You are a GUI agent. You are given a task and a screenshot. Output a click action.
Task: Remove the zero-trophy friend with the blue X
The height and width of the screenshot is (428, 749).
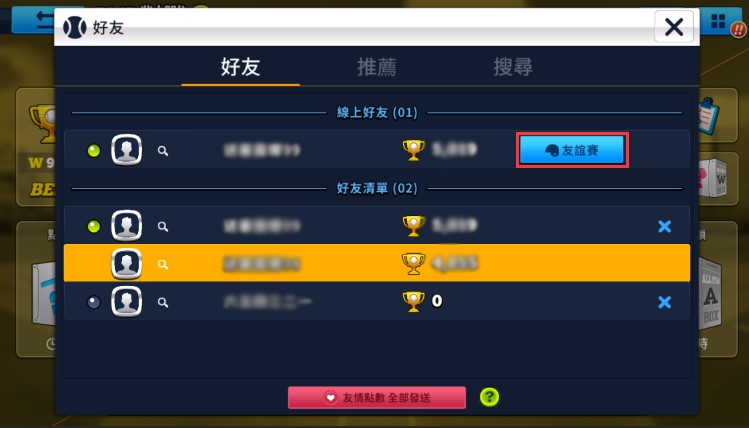click(x=664, y=302)
